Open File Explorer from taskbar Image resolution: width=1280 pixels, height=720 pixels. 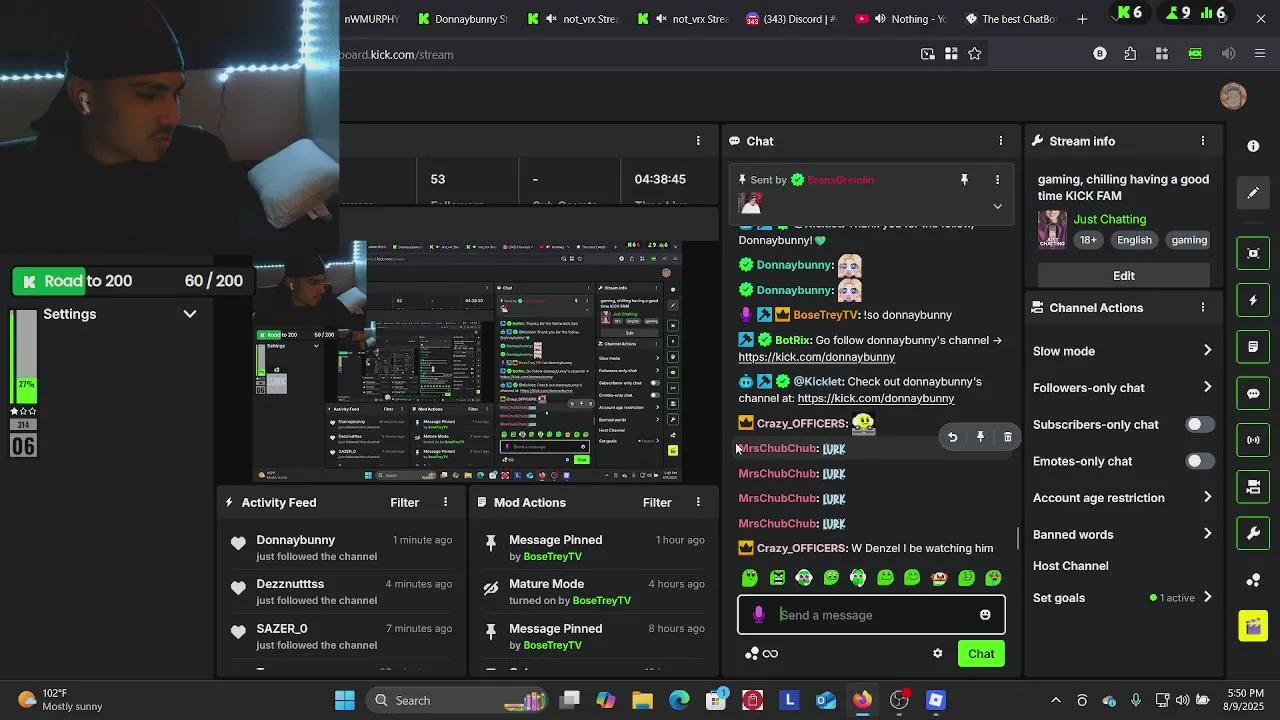[642, 700]
